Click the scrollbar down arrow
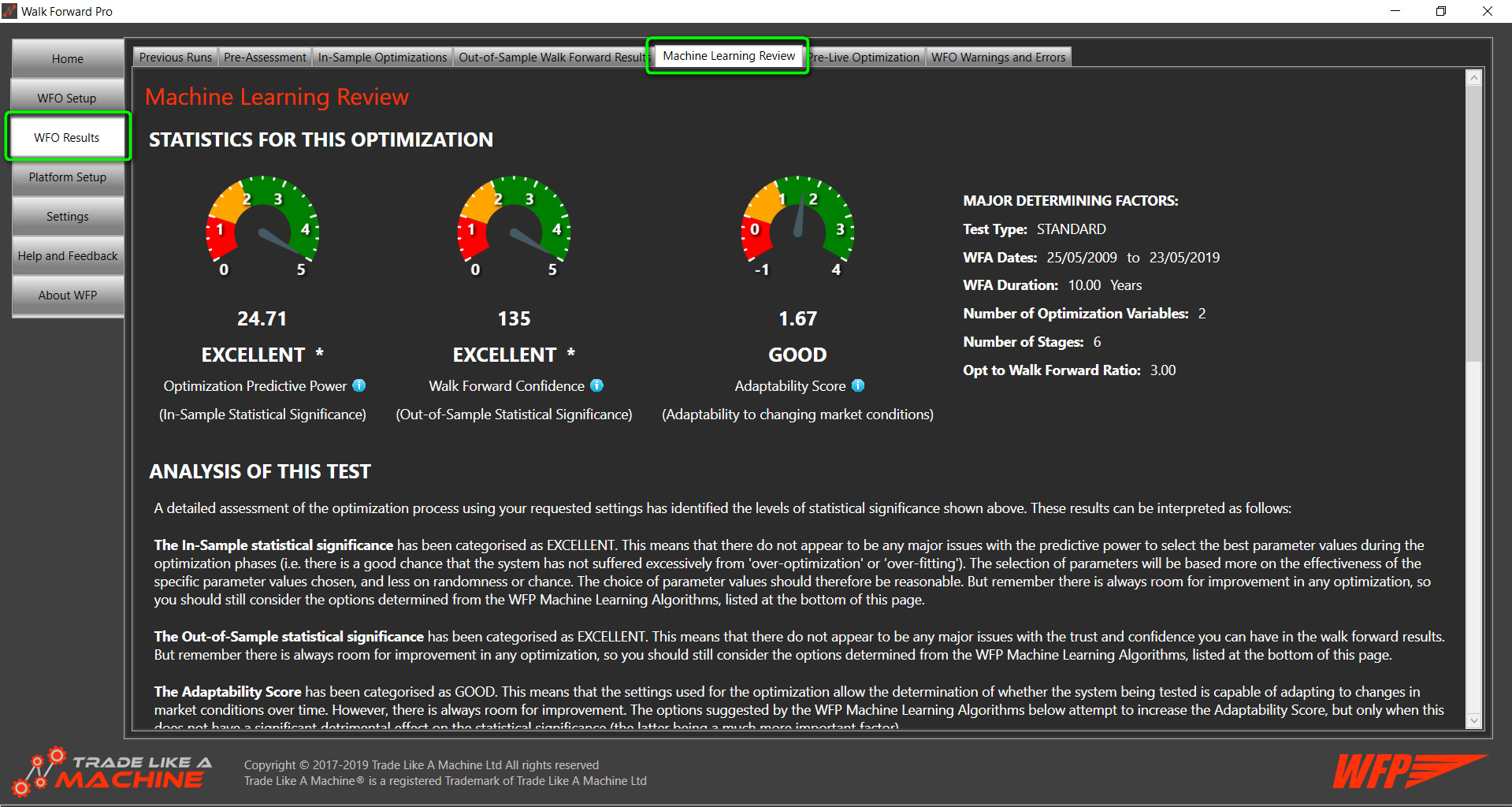 (x=1473, y=720)
